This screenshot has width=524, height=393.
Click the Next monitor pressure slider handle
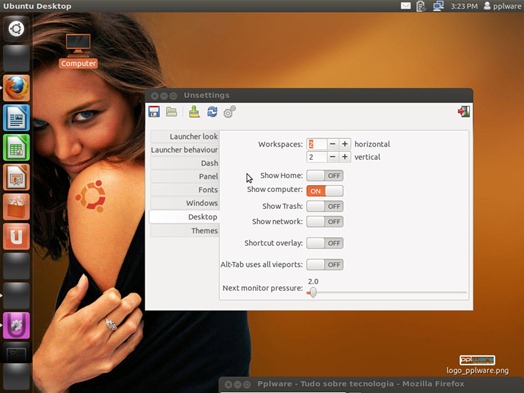(313, 292)
